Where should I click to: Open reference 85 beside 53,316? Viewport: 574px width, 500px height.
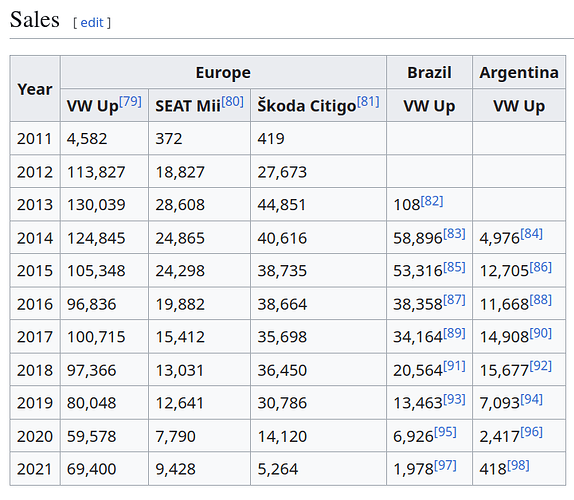click(454, 267)
